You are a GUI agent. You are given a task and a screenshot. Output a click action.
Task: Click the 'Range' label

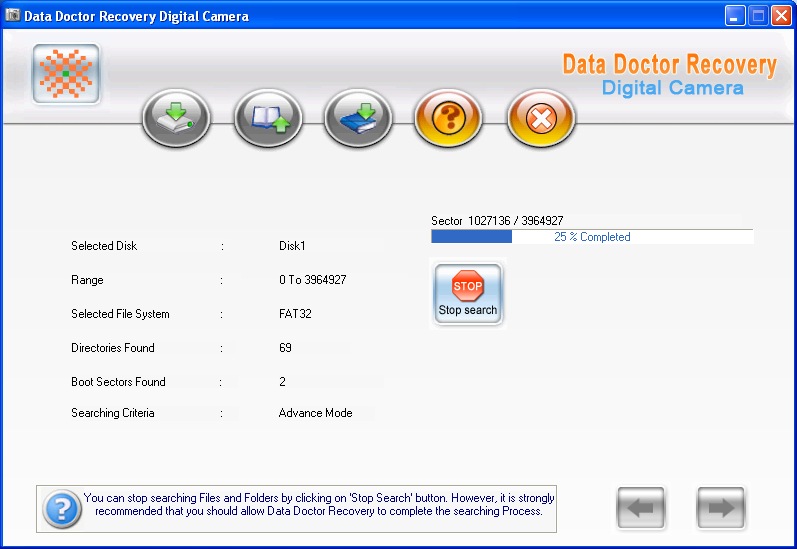point(87,280)
